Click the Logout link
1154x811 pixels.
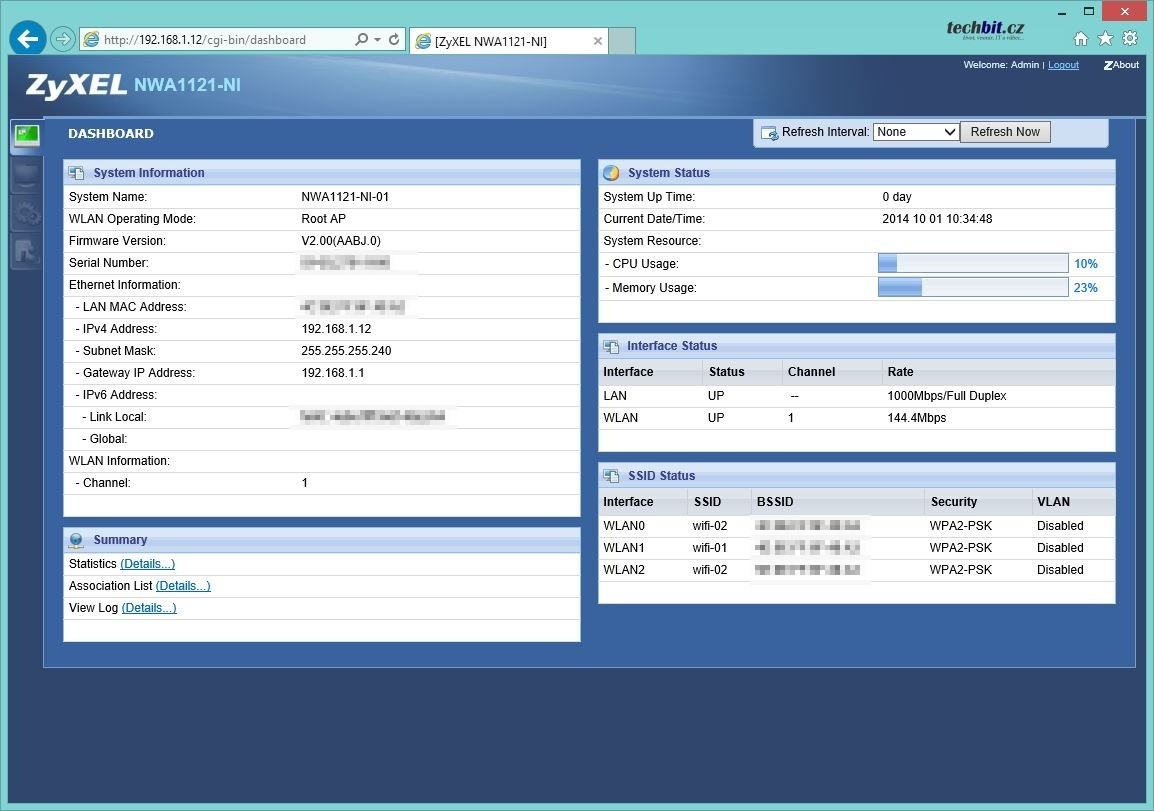click(x=1063, y=65)
